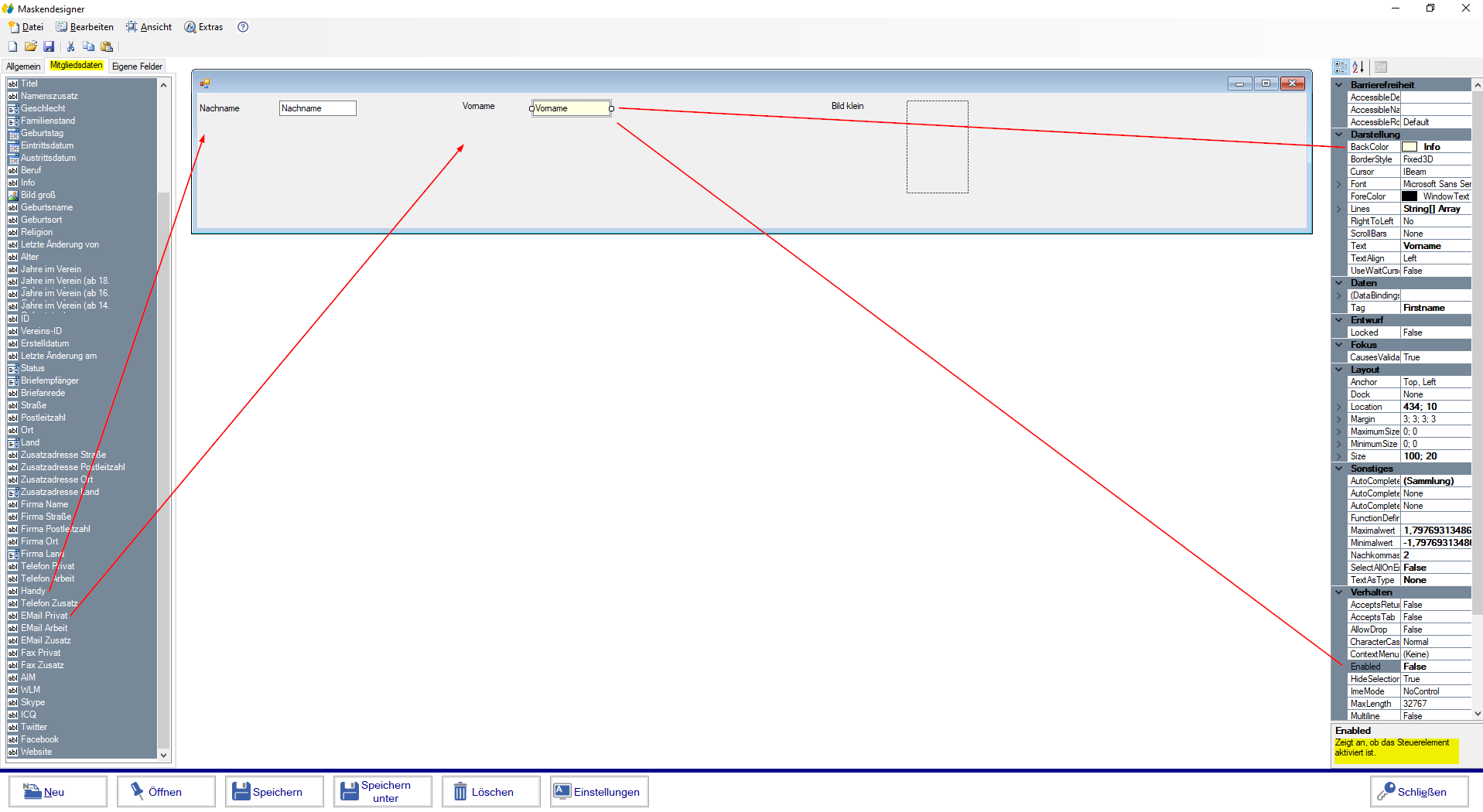This screenshot has width=1483, height=812.
Task: Select the Land combo field icon
Action: (12, 442)
